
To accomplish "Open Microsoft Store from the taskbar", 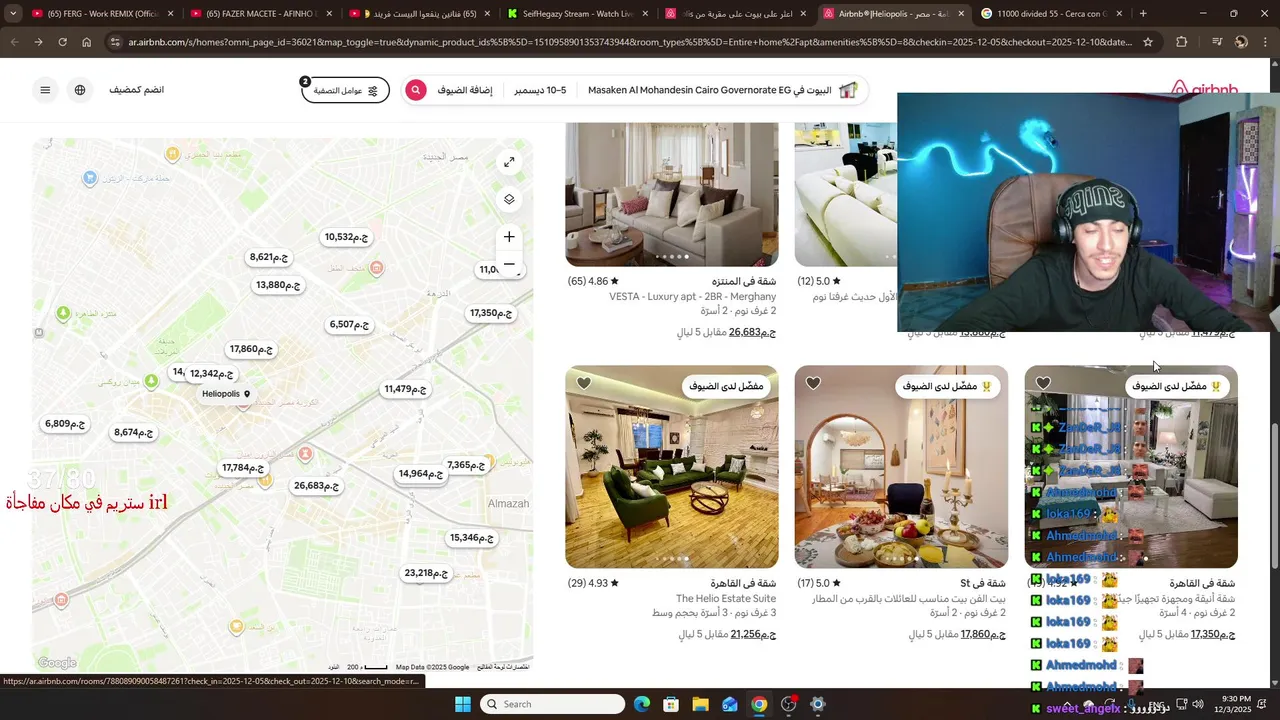I will (x=671, y=704).
